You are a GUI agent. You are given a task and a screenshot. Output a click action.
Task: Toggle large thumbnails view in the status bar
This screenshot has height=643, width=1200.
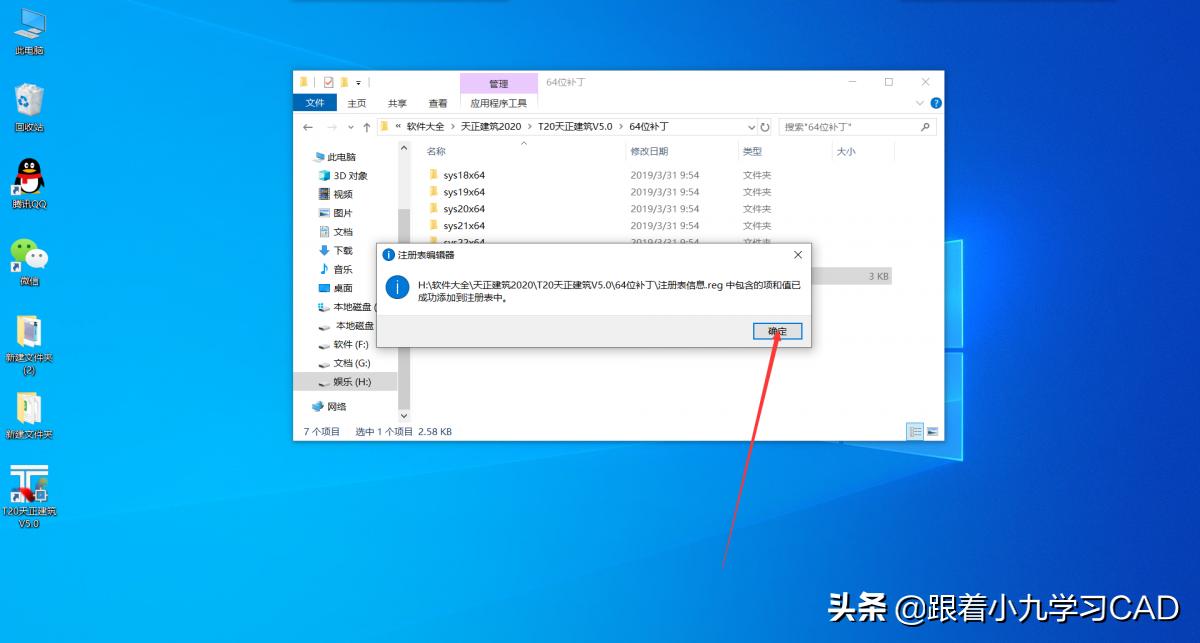pyautogui.click(x=931, y=431)
